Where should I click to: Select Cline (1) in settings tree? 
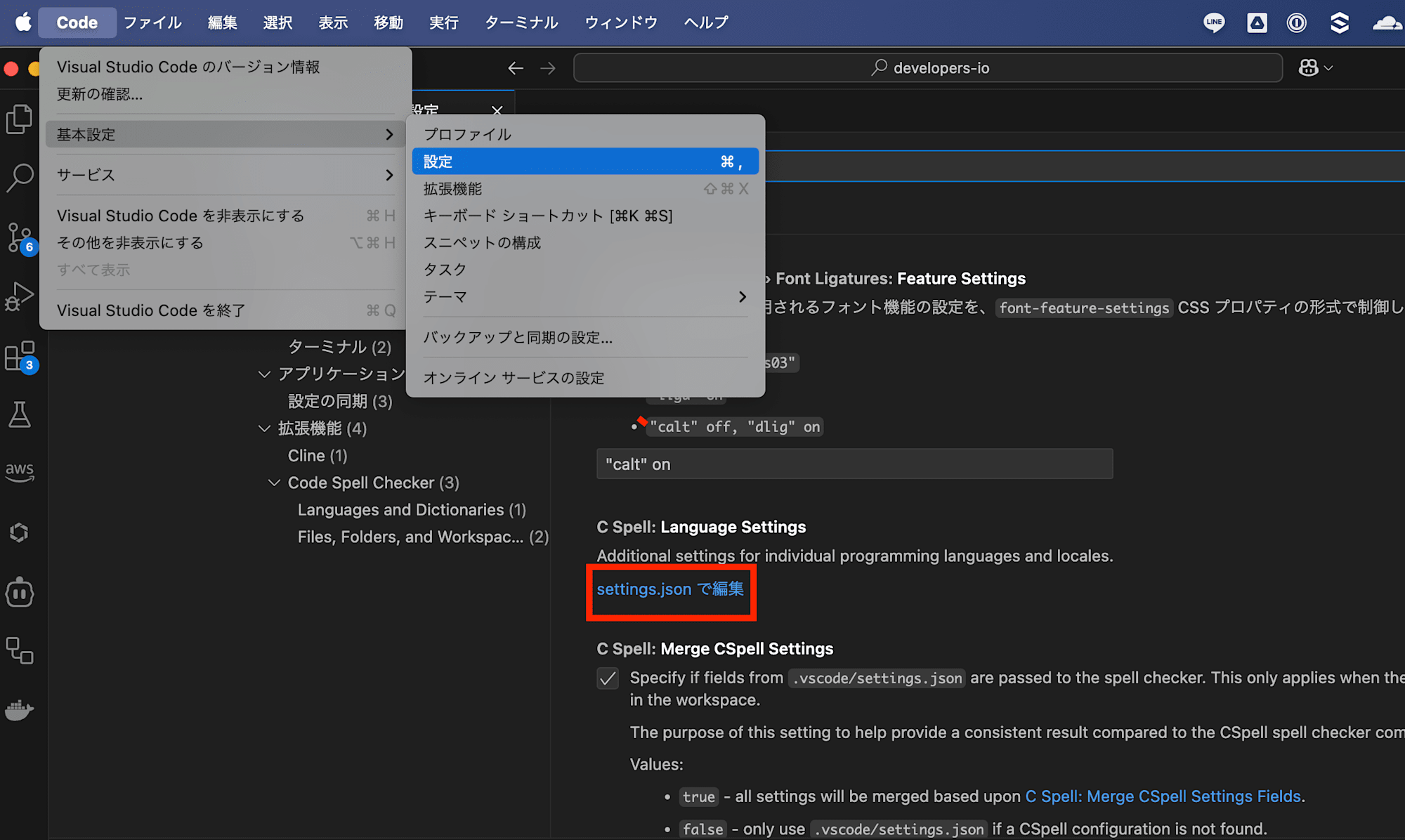pos(318,456)
